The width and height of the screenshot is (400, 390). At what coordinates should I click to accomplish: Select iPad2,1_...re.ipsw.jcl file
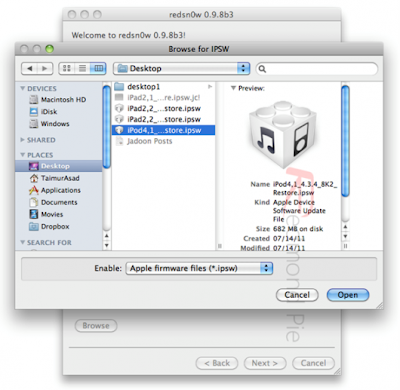[163, 97]
